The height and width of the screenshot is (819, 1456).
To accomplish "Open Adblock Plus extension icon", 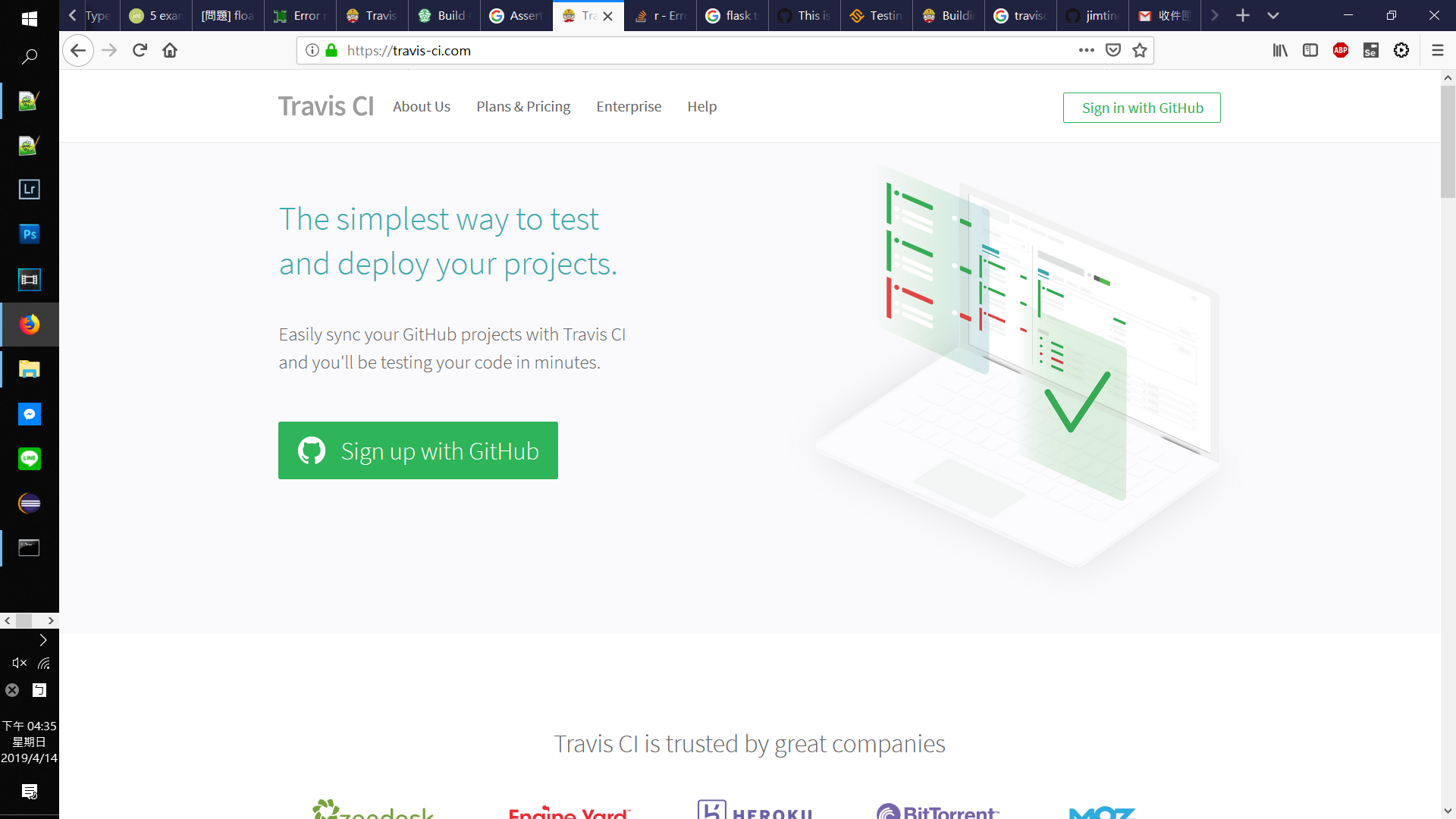I will 1340,50.
